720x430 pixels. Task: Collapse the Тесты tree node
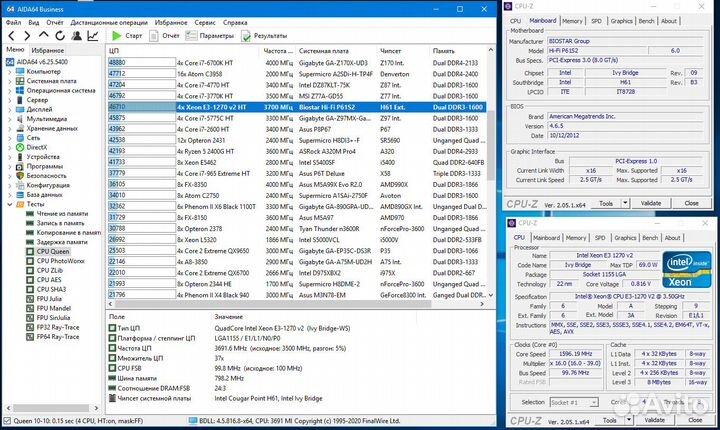click(10, 204)
